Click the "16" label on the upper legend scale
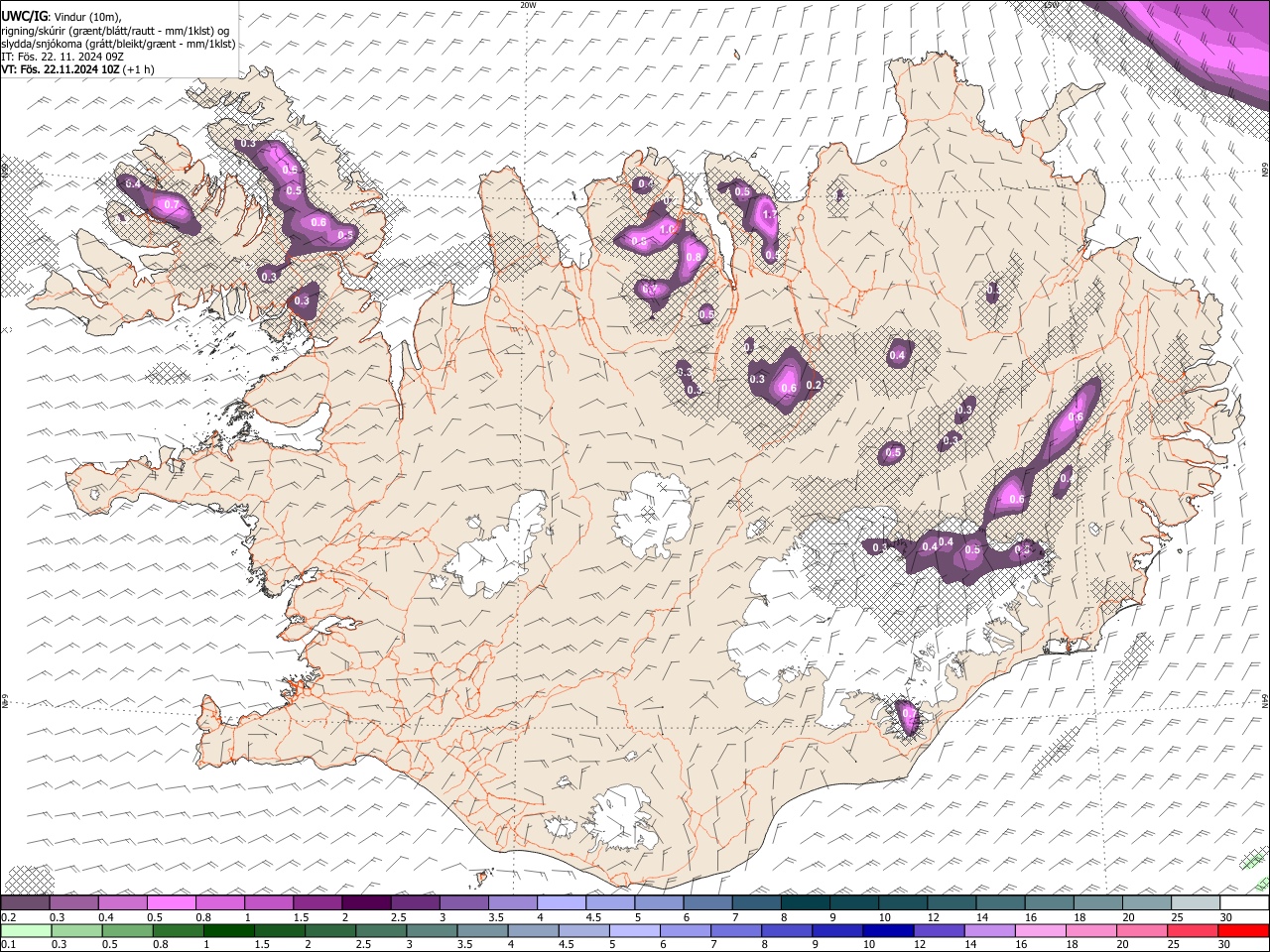The height and width of the screenshot is (952, 1270). 1032,917
